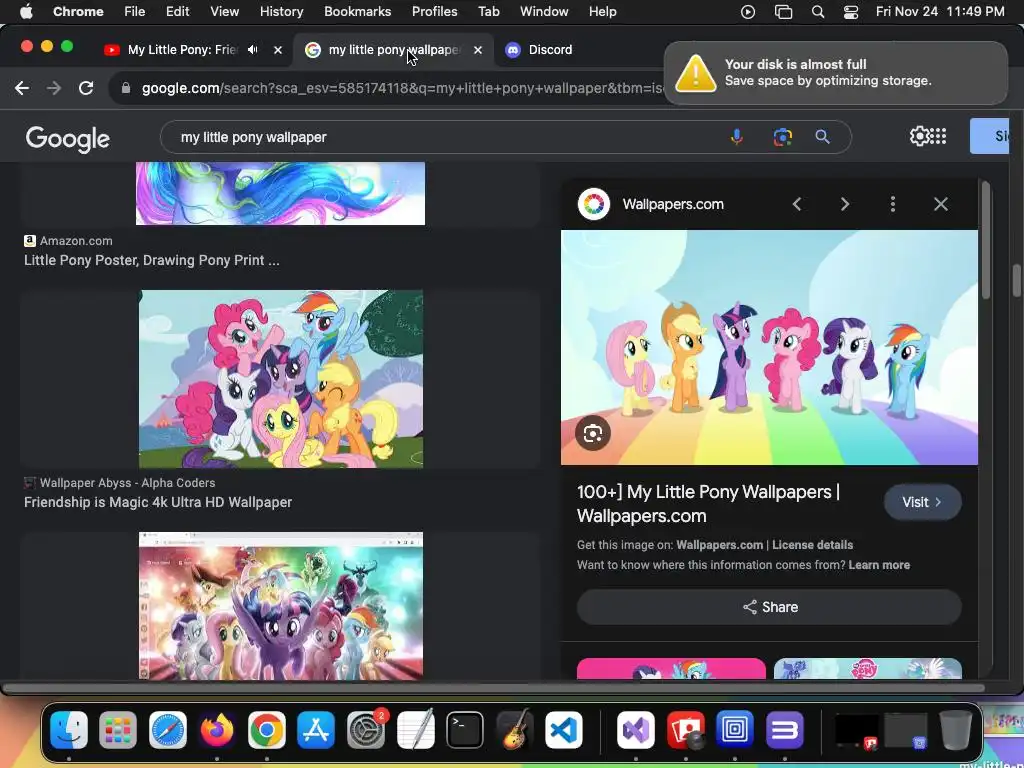Open System Settings with badge in Dock
This screenshot has height=768, width=1024.
(366, 729)
